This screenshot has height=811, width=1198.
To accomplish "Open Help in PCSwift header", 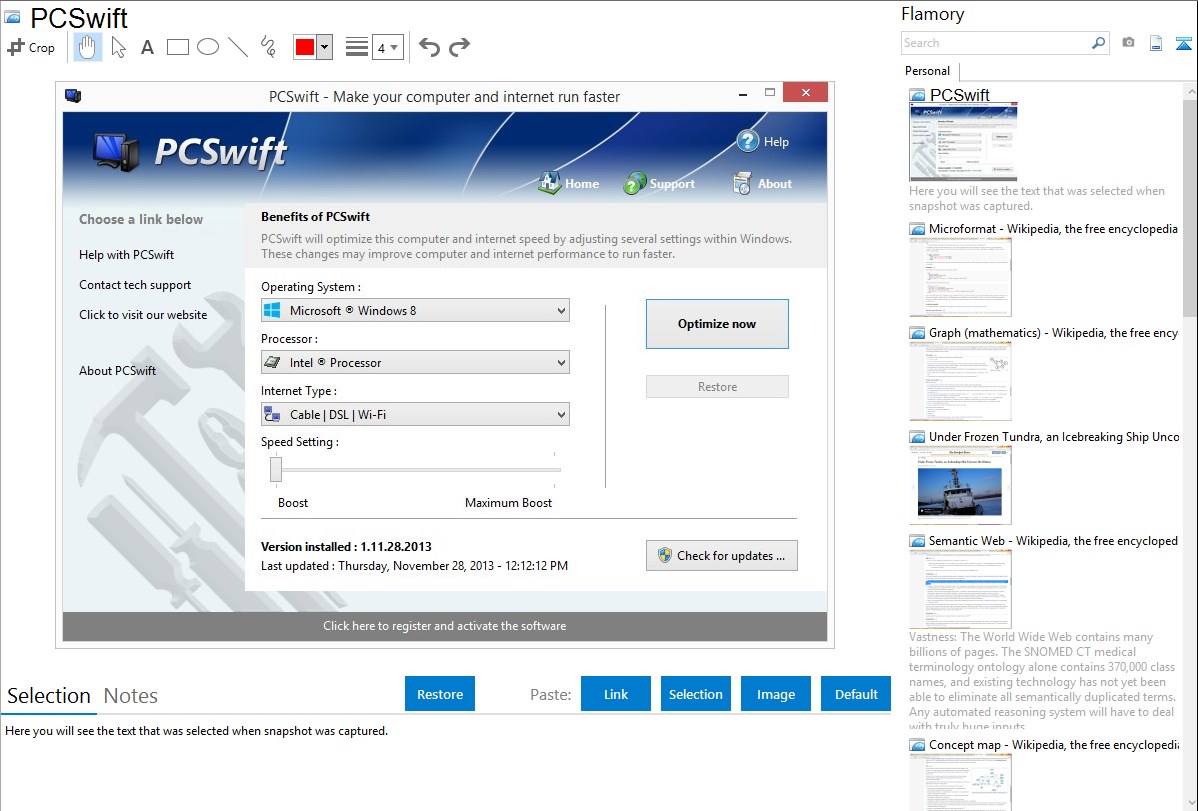I will click(763, 141).
